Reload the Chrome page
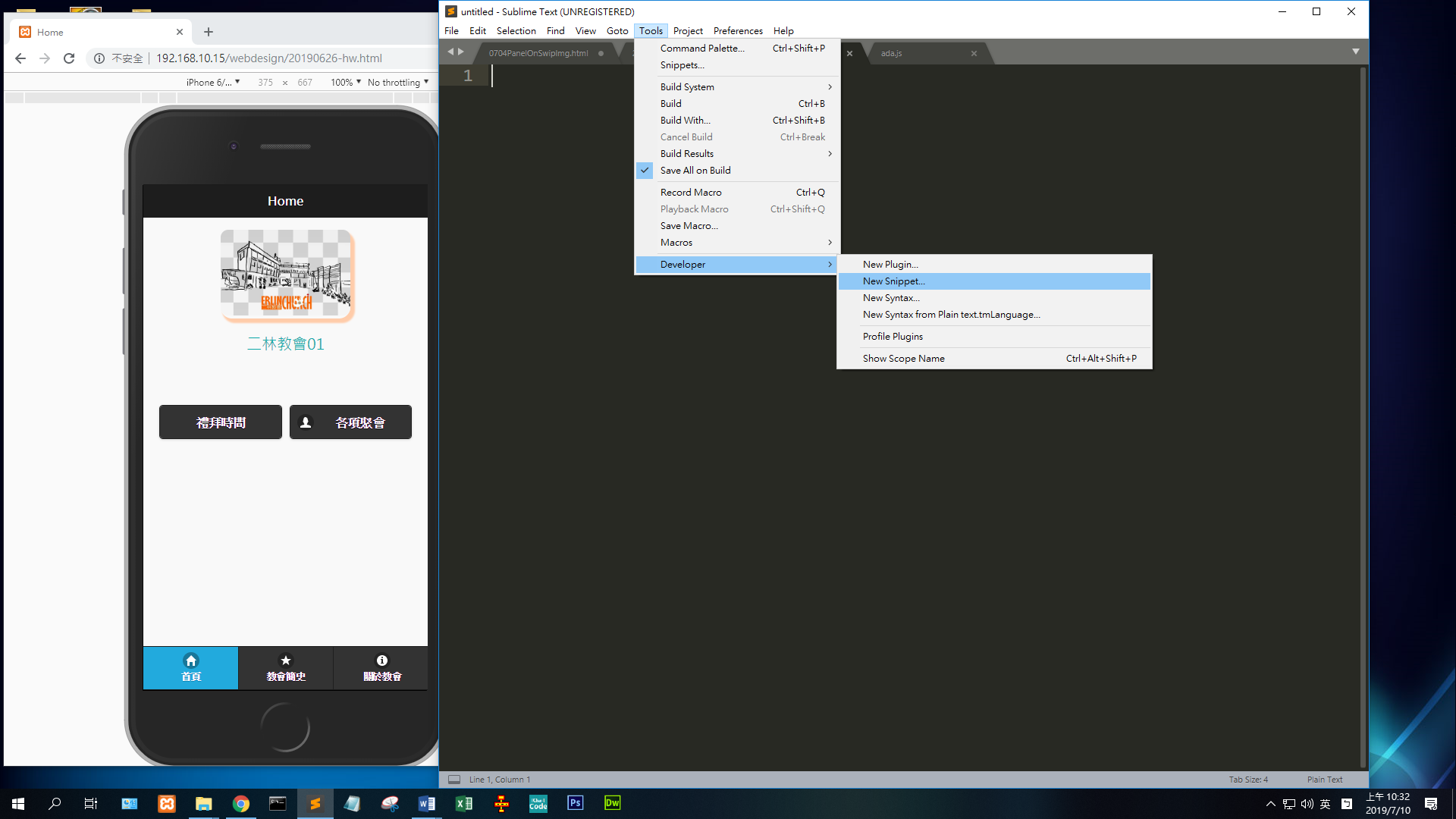The image size is (1456, 819). tap(69, 58)
